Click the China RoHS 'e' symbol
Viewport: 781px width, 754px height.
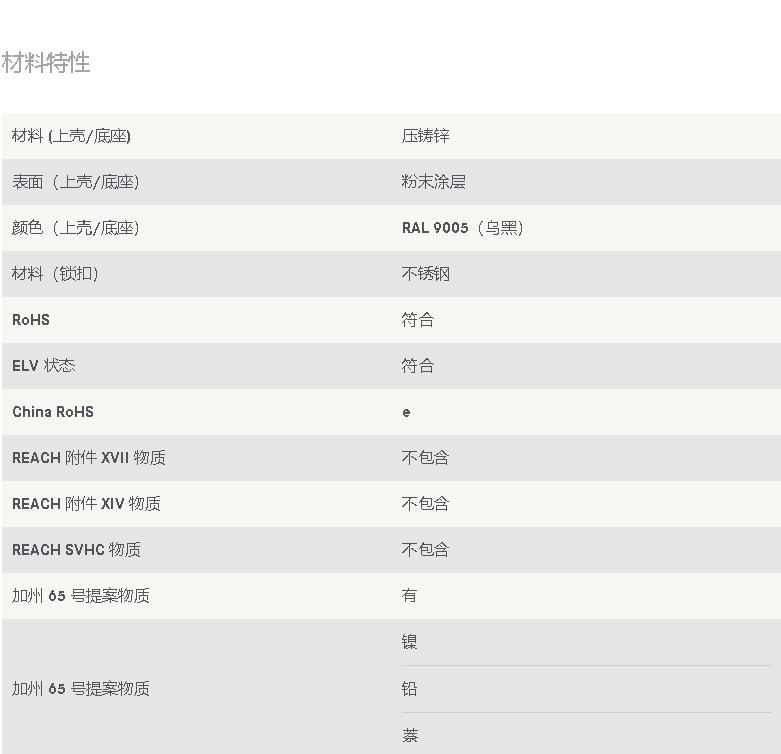[x=406, y=413]
